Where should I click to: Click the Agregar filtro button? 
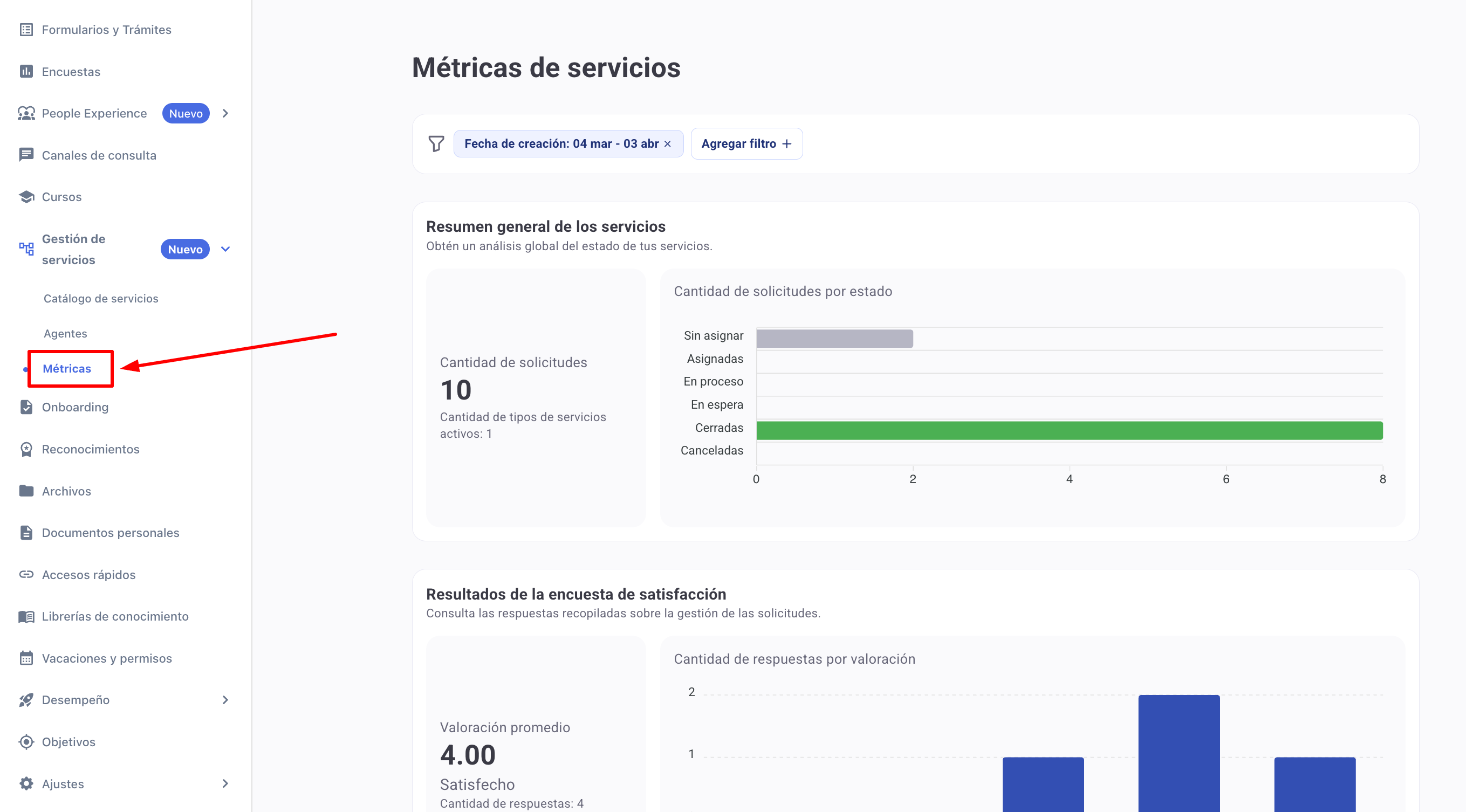click(746, 143)
